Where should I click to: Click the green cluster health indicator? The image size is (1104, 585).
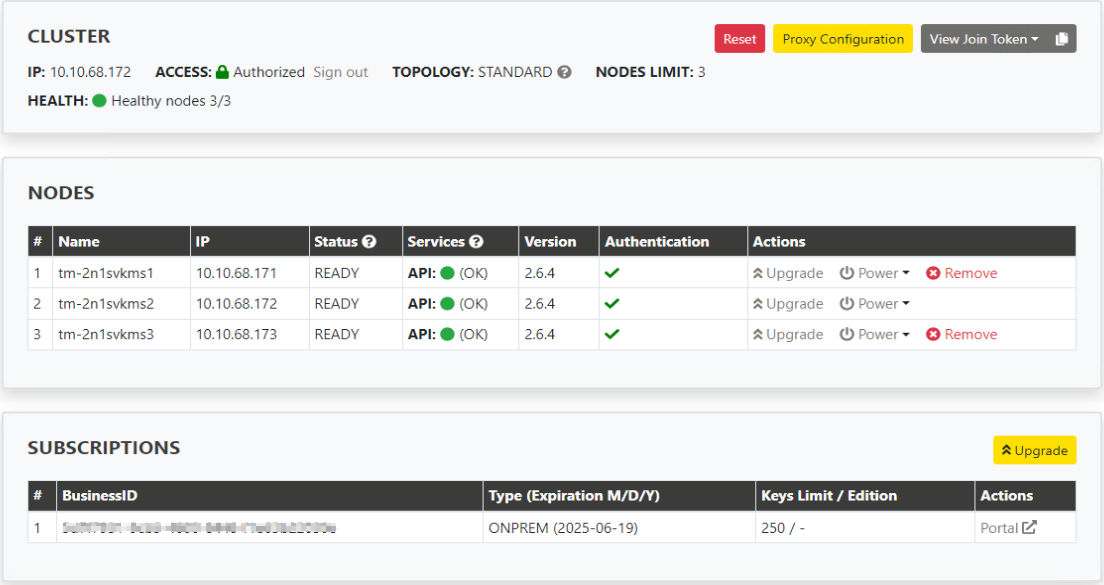point(99,101)
